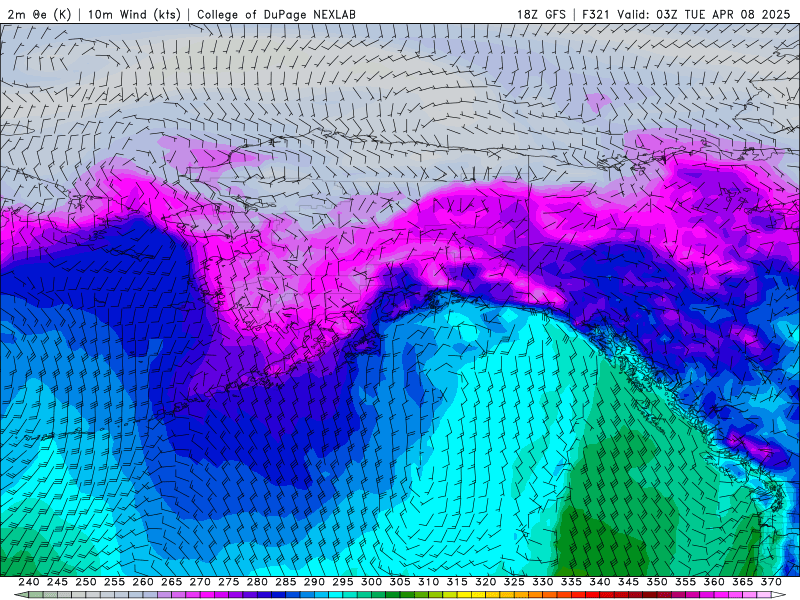Click the 240 value on color scale
This screenshot has width=800, height=600.
click(x=29, y=582)
